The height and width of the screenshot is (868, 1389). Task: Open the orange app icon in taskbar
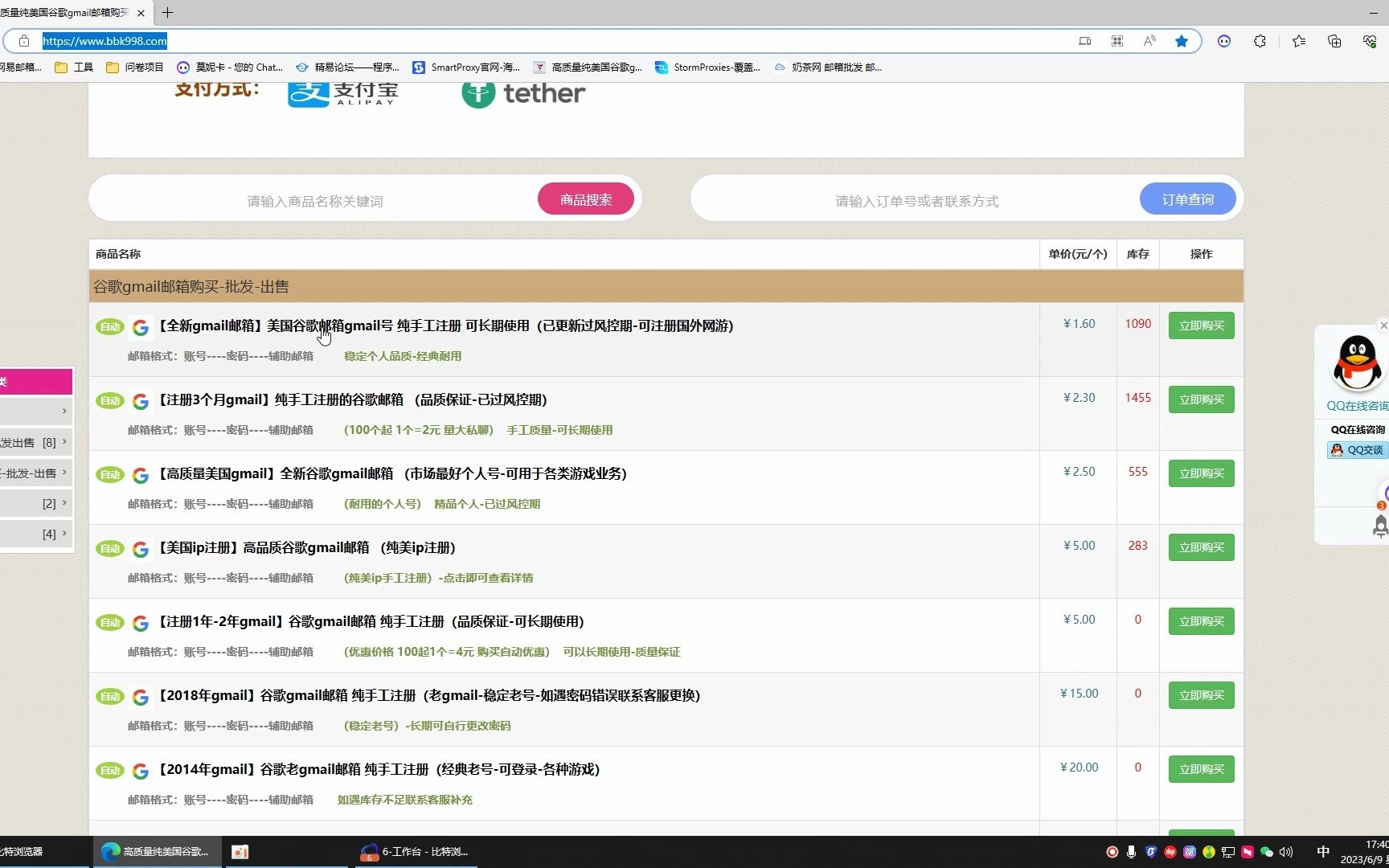pos(240,852)
